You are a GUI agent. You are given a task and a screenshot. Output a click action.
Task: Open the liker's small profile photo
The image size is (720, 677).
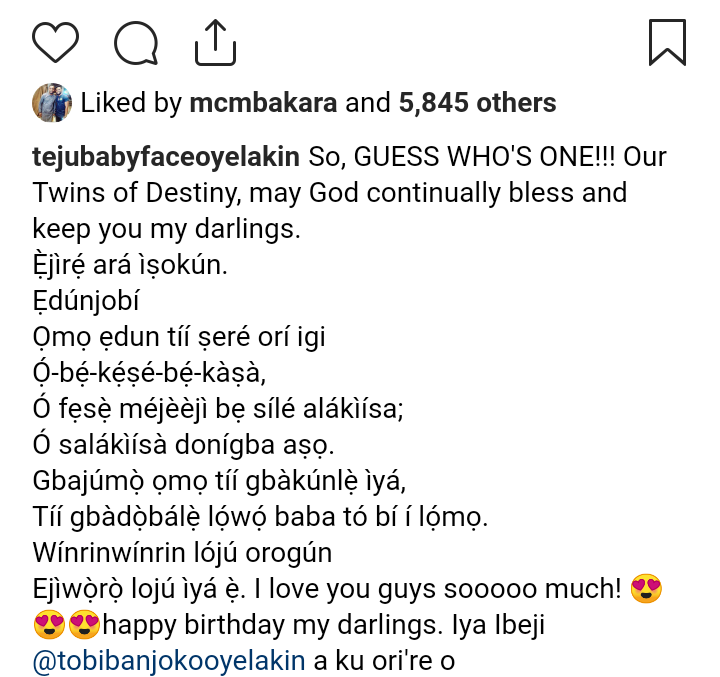click(x=50, y=102)
